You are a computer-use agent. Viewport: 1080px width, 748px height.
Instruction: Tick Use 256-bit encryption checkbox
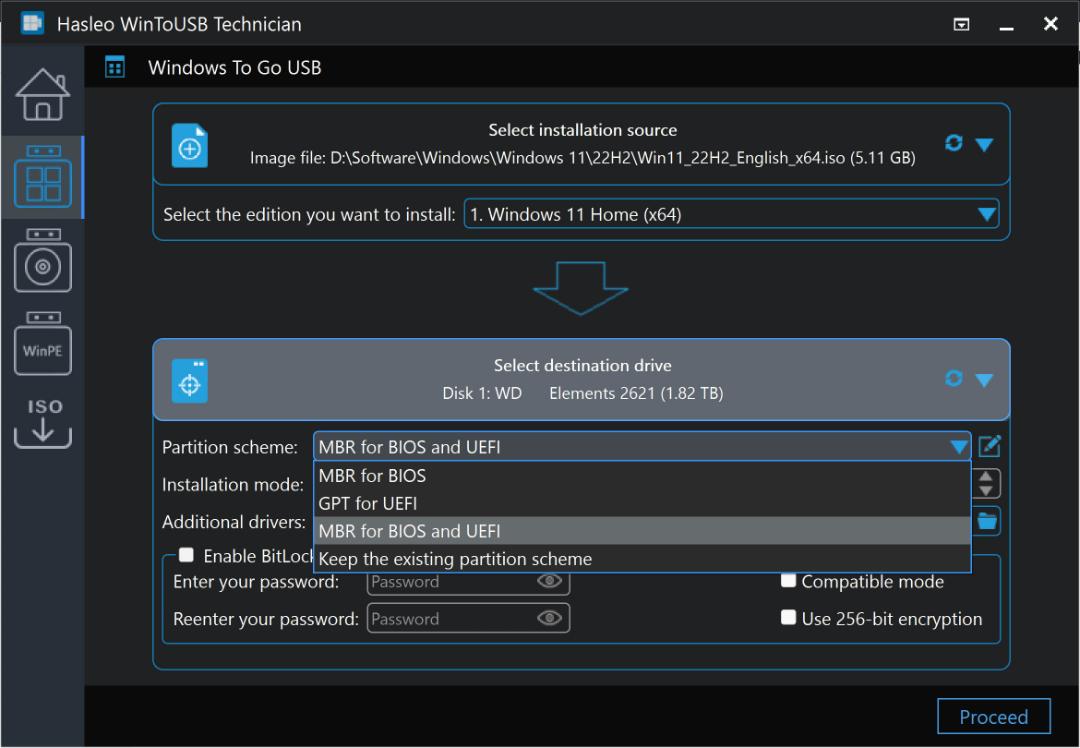(789, 617)
